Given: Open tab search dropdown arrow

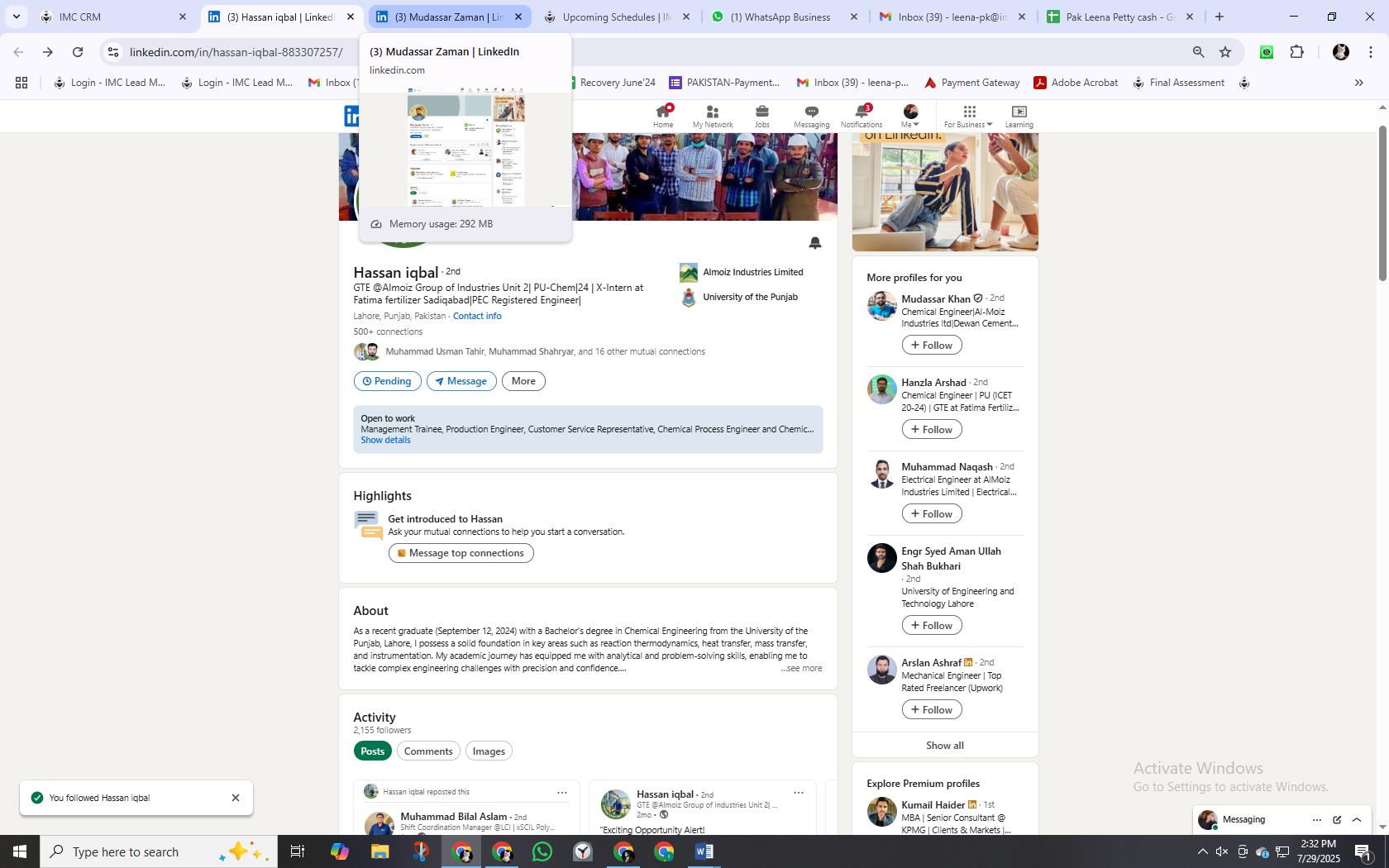Looking at the screenshot, I should coord(16,17).
